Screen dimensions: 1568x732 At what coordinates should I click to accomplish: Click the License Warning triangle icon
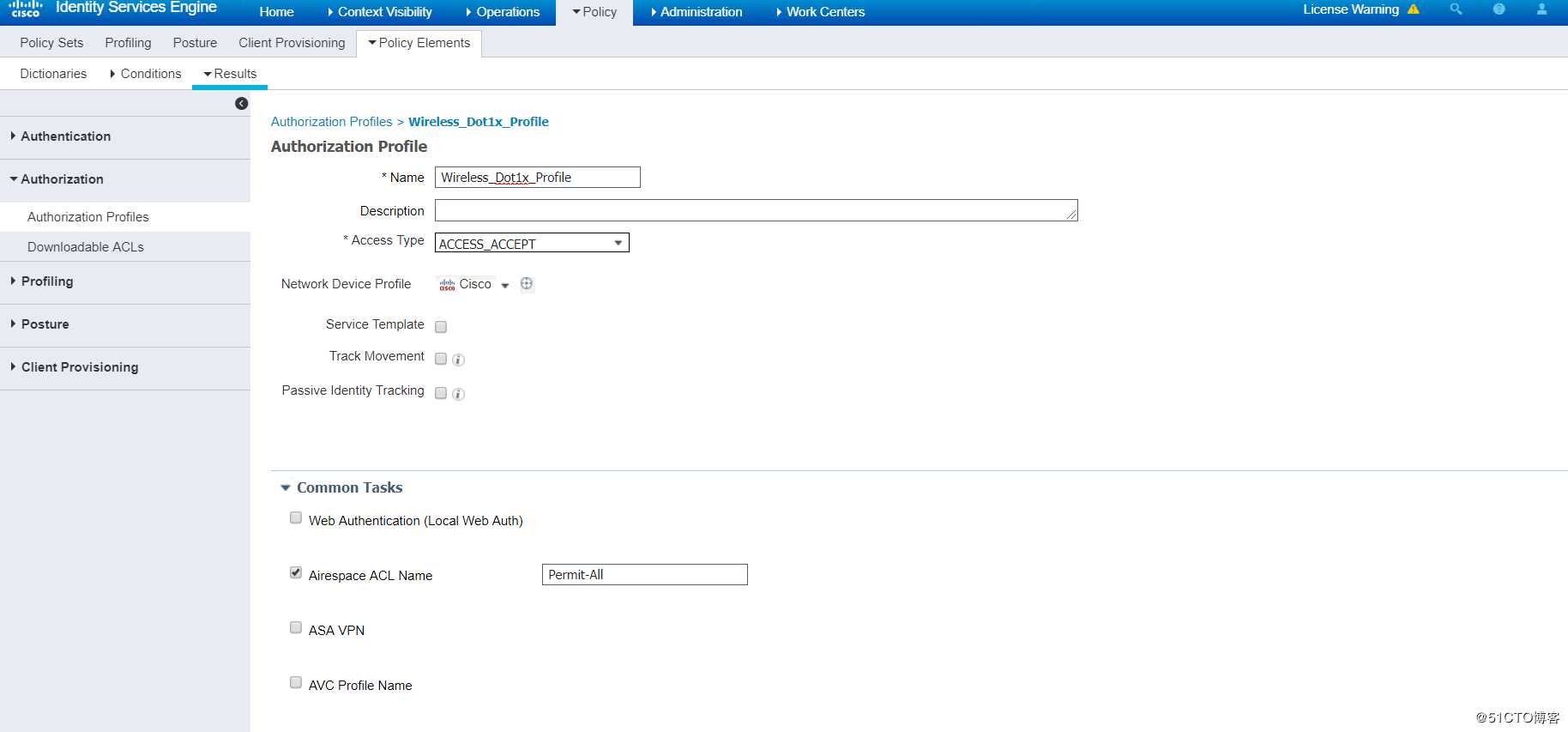pos(1414,9)
